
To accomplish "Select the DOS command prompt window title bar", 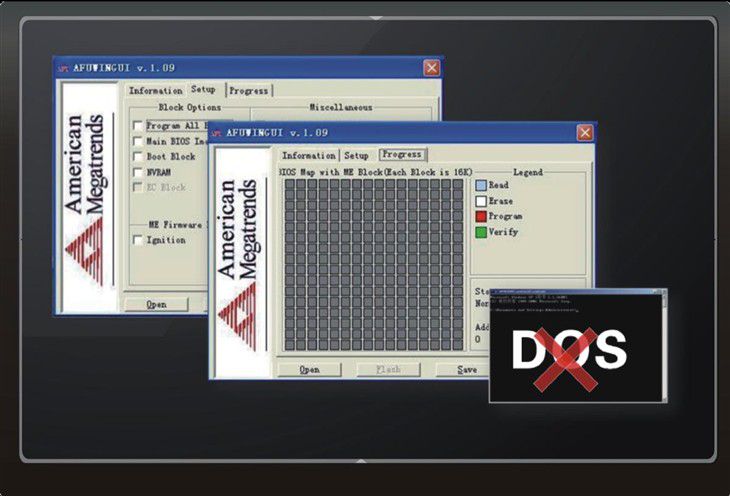I will click(577, 291).
